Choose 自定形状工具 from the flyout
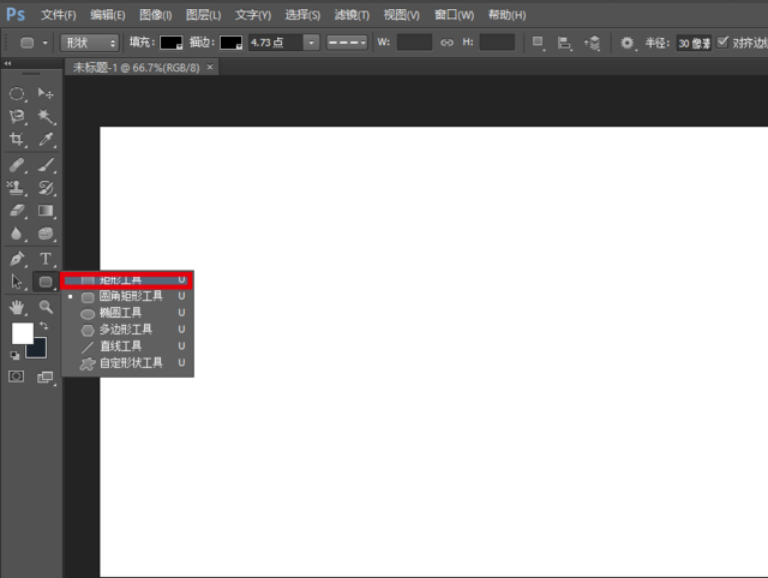The width and height of the screenshot is (768, 578). click(x=127, y=363)
